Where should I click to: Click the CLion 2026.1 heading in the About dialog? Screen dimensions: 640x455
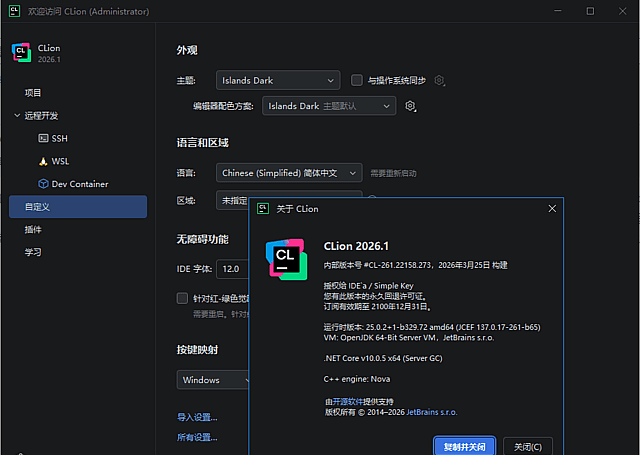[x=356, y=246]
